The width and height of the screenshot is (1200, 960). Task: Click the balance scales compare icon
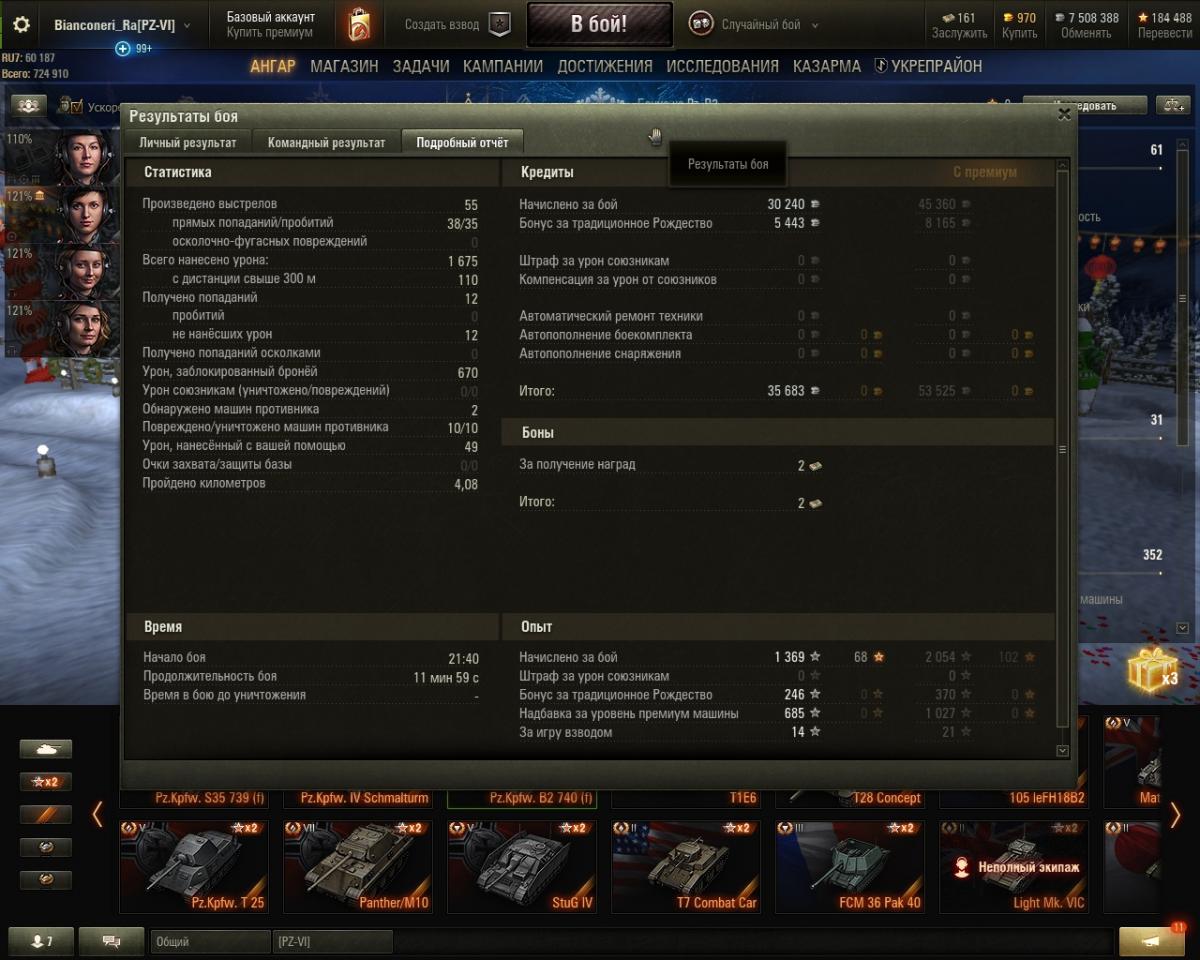click(1171, 105)
